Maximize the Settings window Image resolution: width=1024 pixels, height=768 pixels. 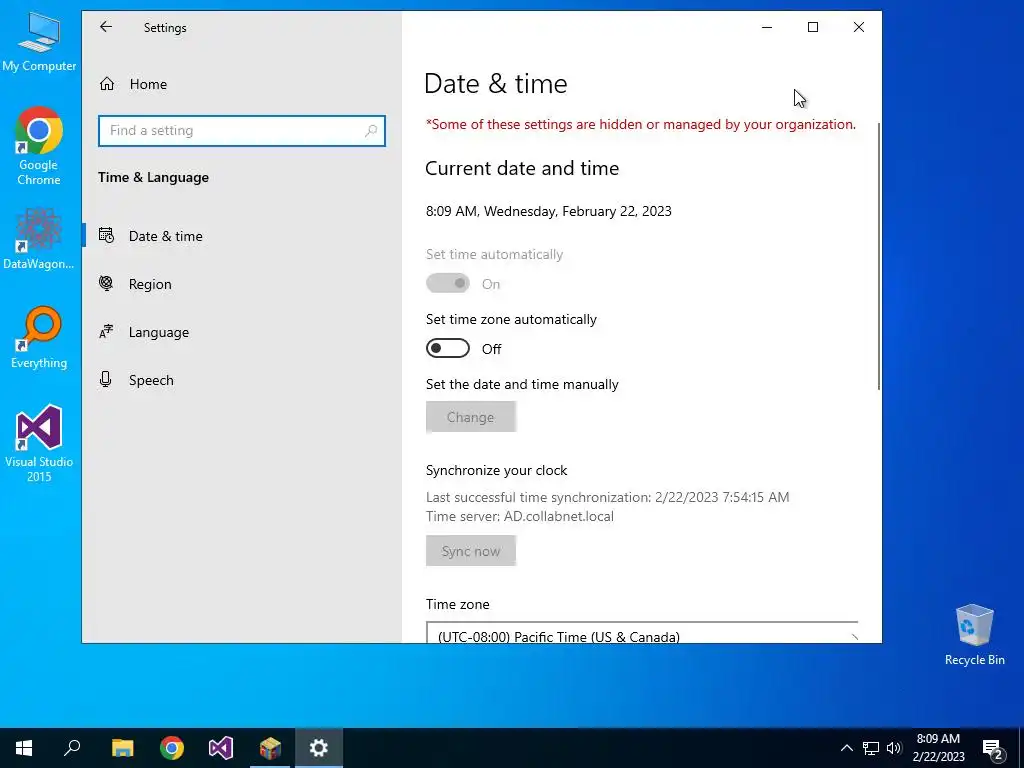pyautogui.click(x=813, y=27)
